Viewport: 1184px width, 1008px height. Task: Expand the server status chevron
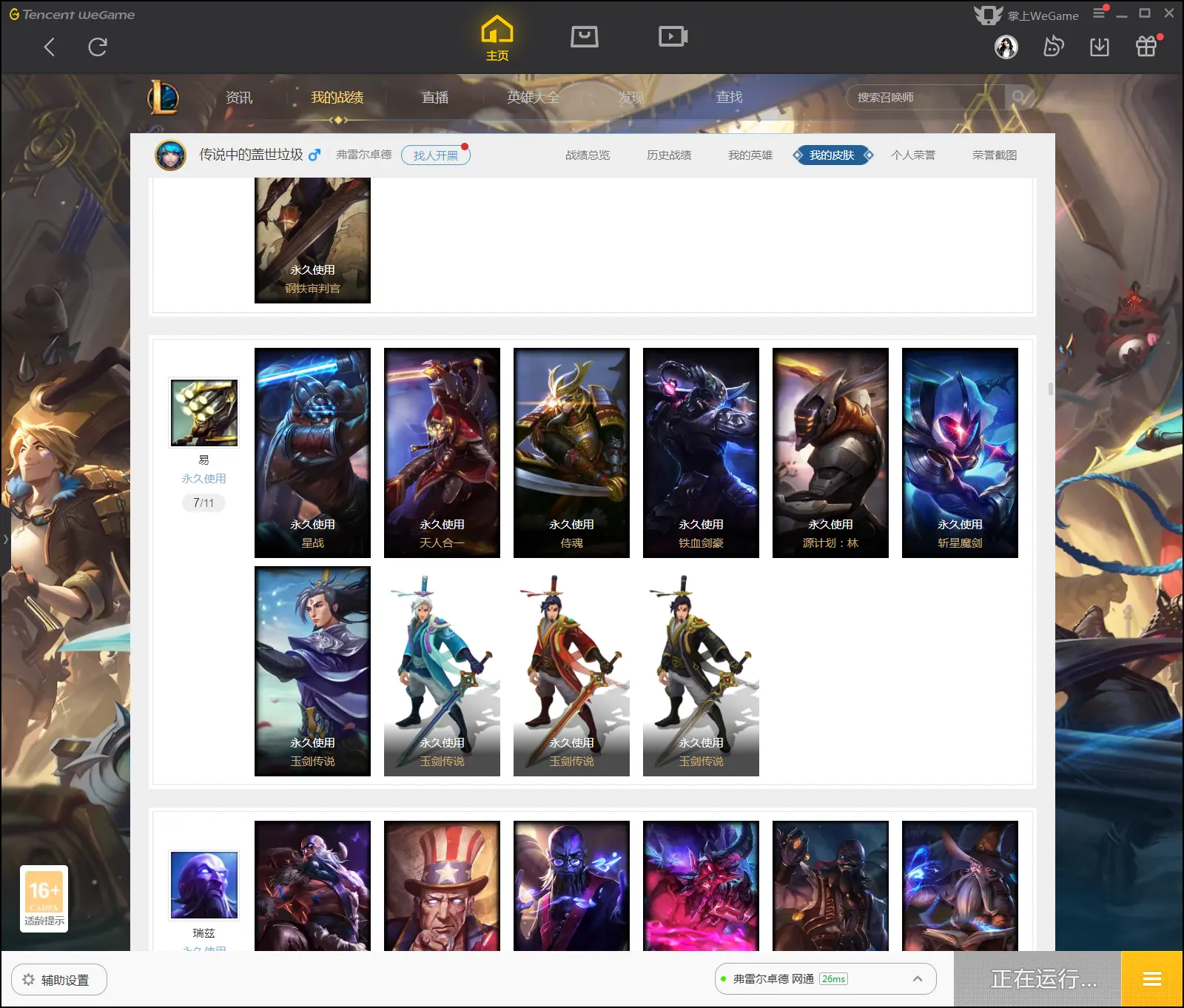click(918, 978)
